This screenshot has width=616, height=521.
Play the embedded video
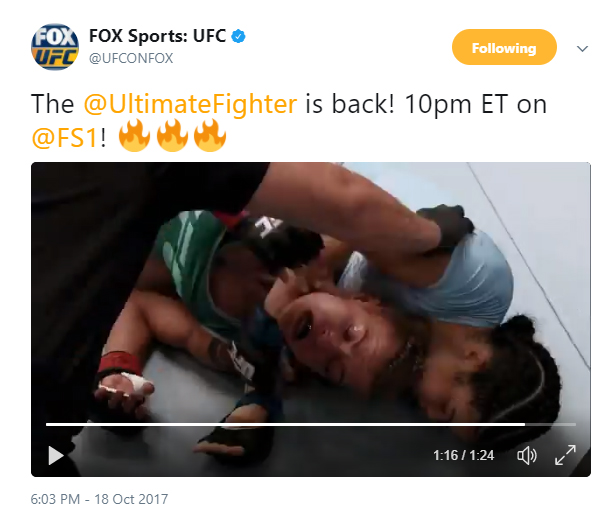tap(56, 455)
